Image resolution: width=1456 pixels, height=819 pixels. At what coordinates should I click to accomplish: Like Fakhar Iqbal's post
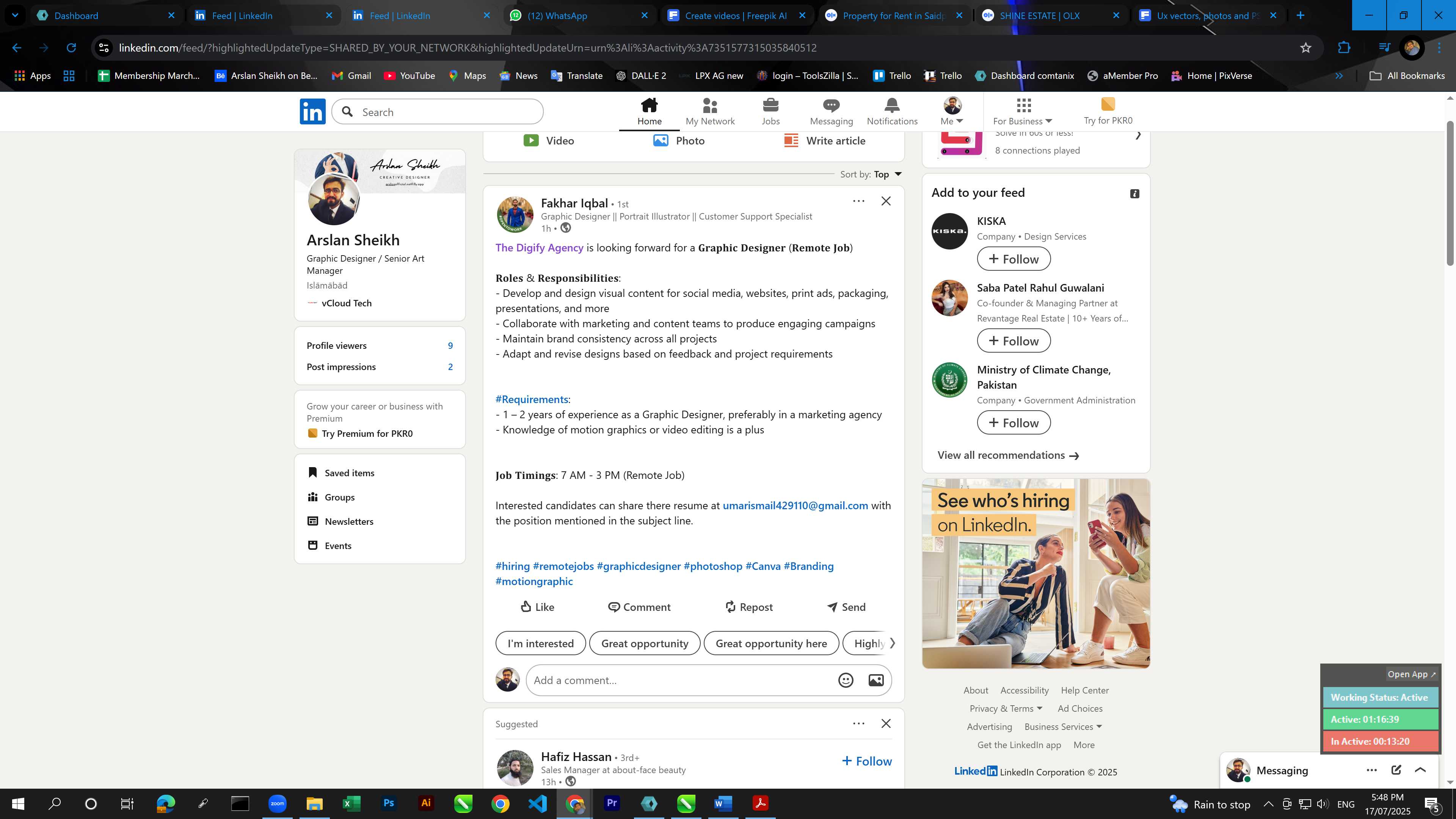tap(537, 607)
